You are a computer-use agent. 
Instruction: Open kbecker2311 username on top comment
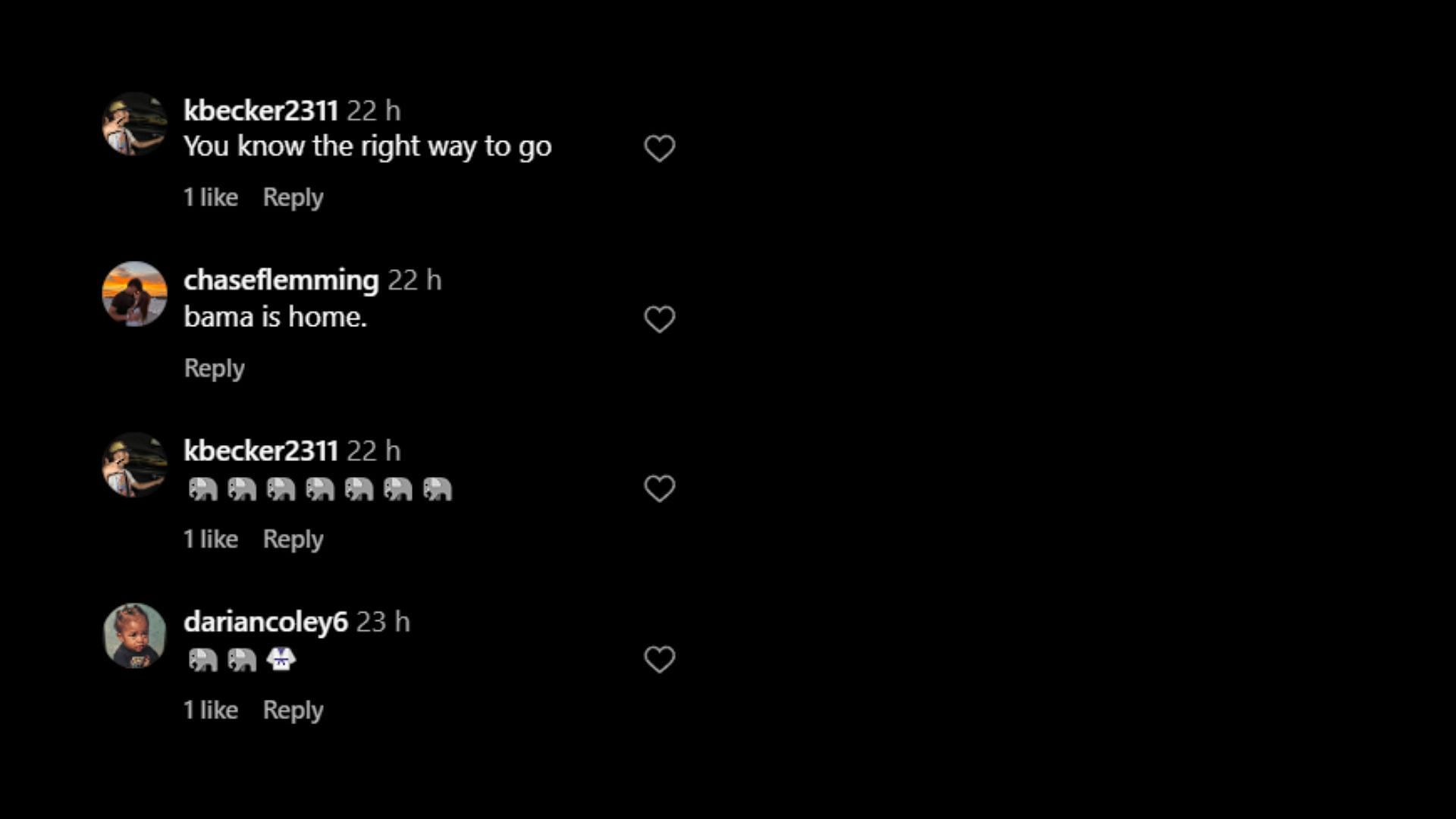pos(260,111)
